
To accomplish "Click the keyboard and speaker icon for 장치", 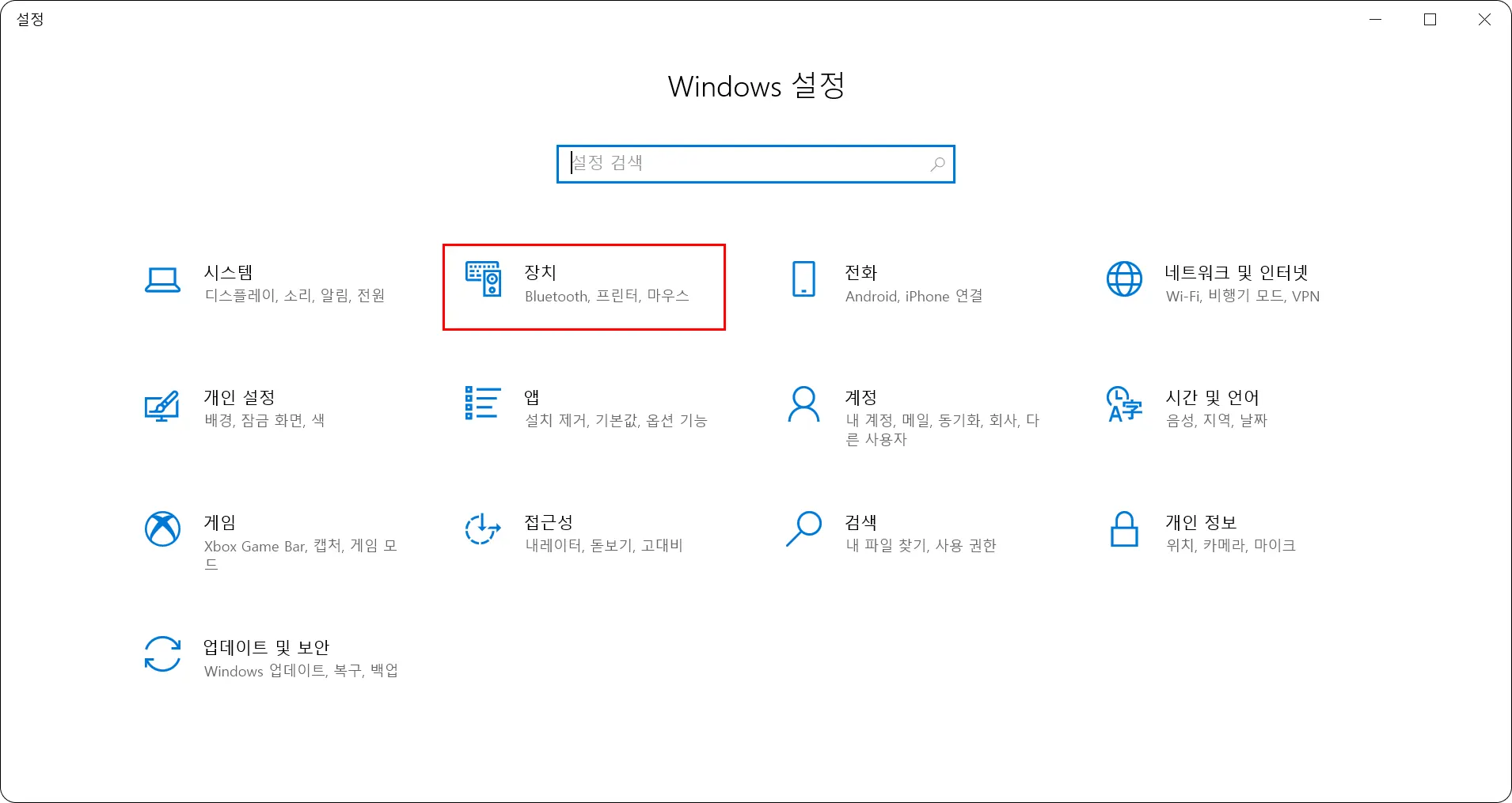I will click(x=483, y=279).
